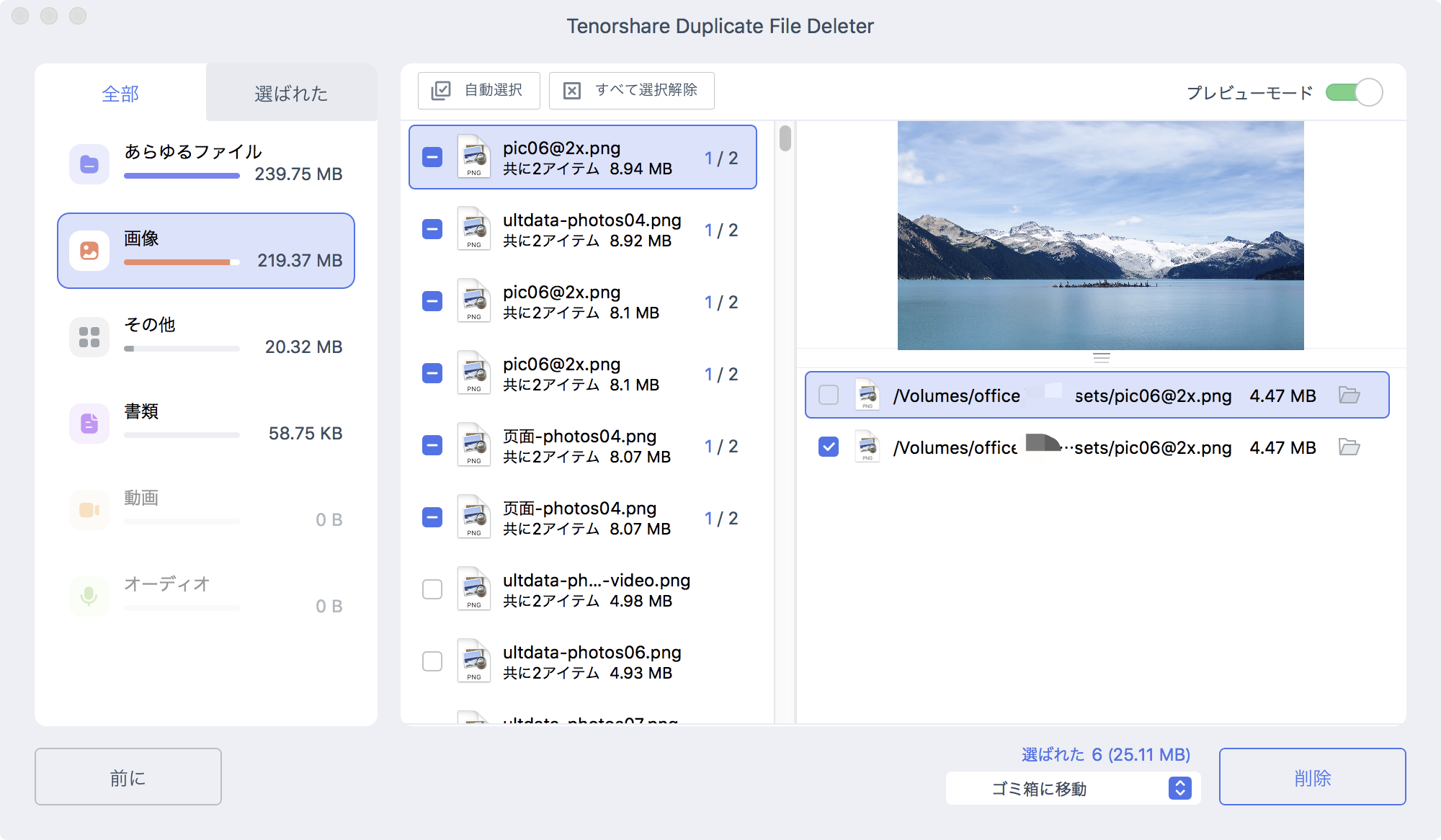Viewport: 1441px width, 840px height.
Task: Turn off the プレビューモード toggle
Action: tap(1354, 92)
